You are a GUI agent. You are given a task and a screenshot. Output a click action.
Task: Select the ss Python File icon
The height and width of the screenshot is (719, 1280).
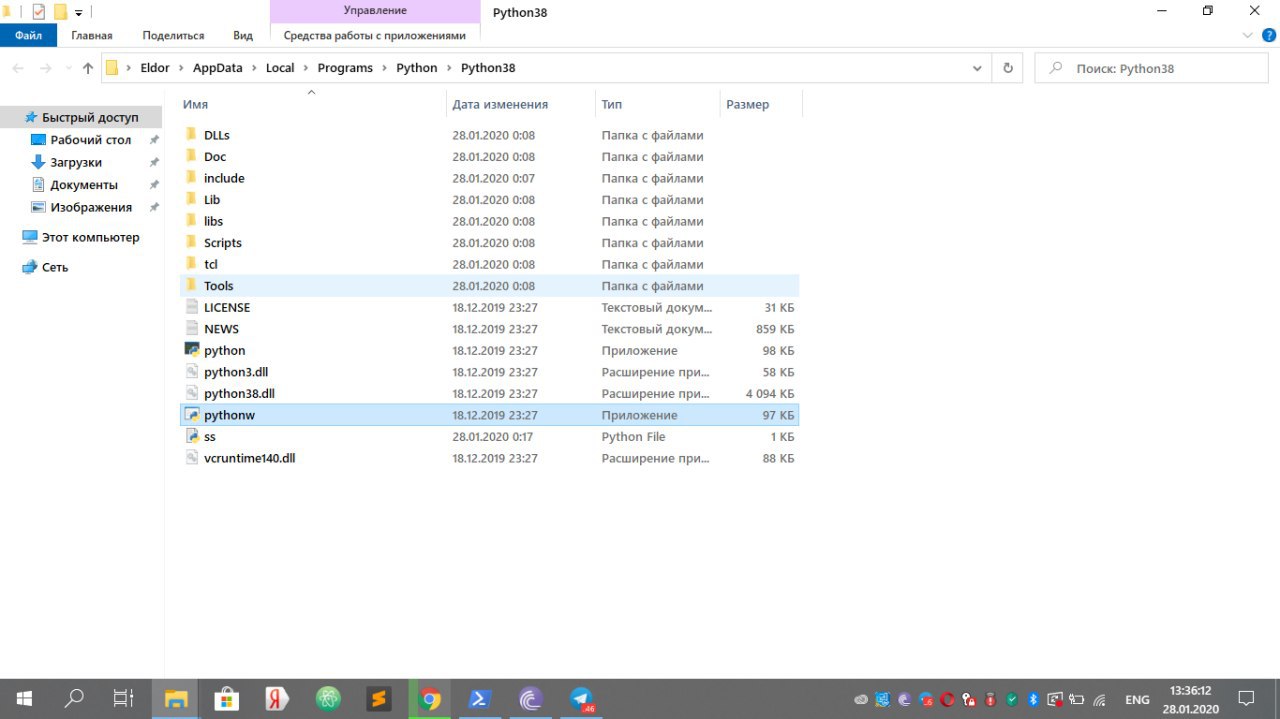(192, 436)
